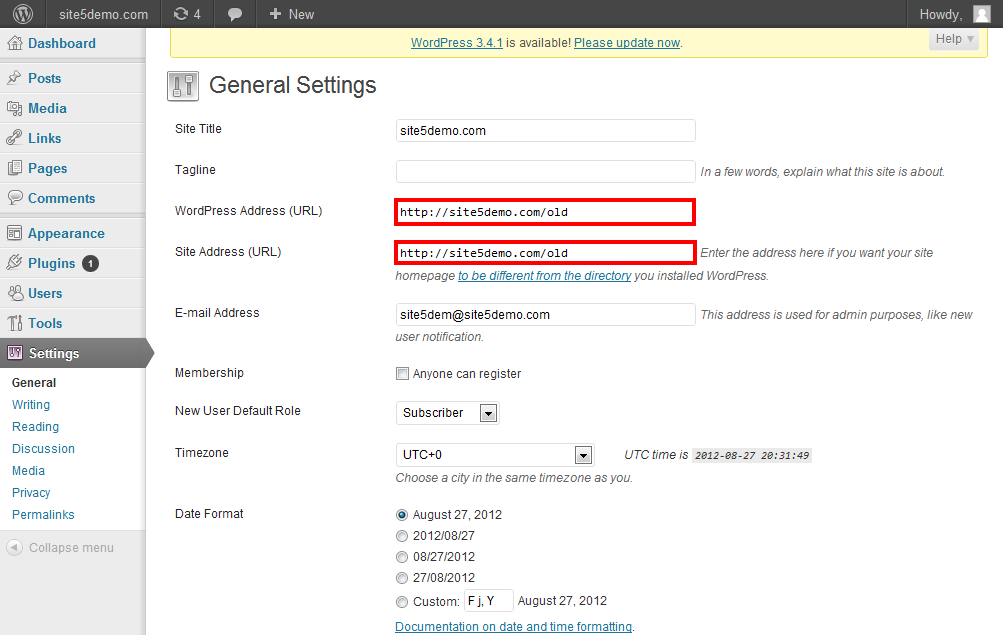The width and height of the screenshot is (1003, 635).
Task: Open the Posts menu
Action: 45,79
